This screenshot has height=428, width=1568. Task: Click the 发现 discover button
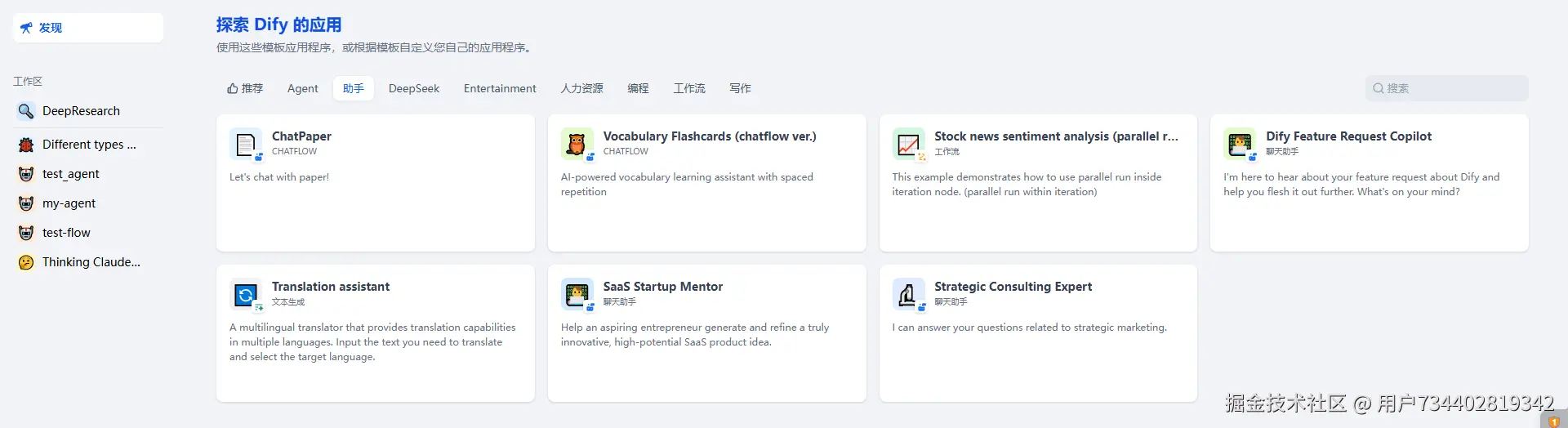[88, 28]
